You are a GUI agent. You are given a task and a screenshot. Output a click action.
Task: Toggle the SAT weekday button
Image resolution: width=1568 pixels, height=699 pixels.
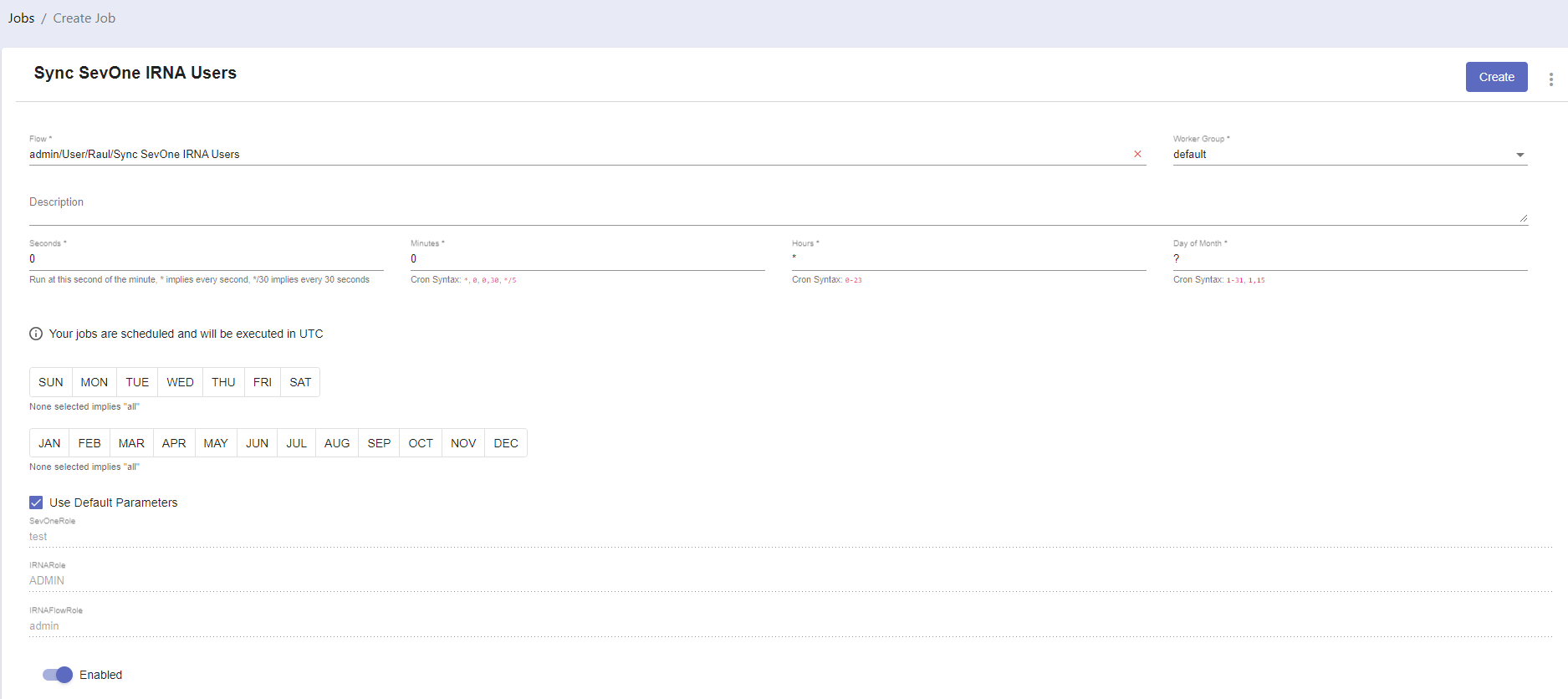(x=300, y=382)
